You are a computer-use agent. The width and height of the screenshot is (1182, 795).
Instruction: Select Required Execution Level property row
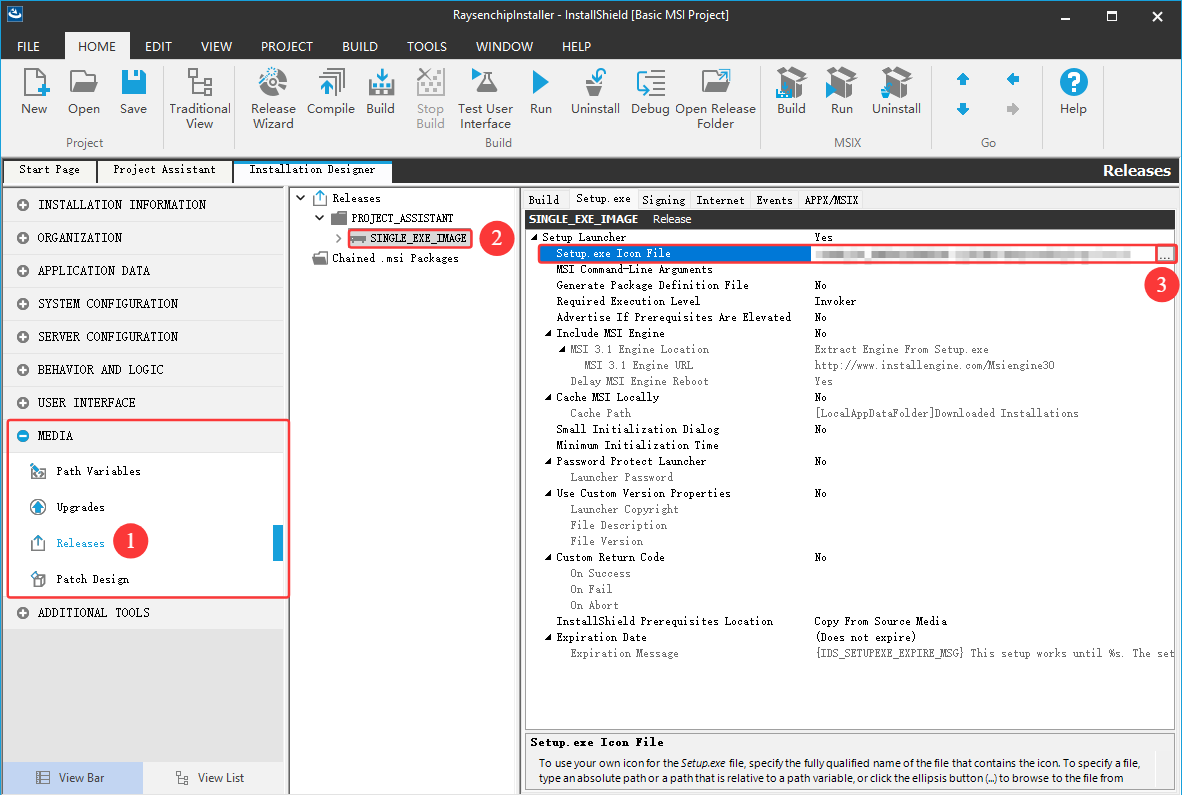848,301
